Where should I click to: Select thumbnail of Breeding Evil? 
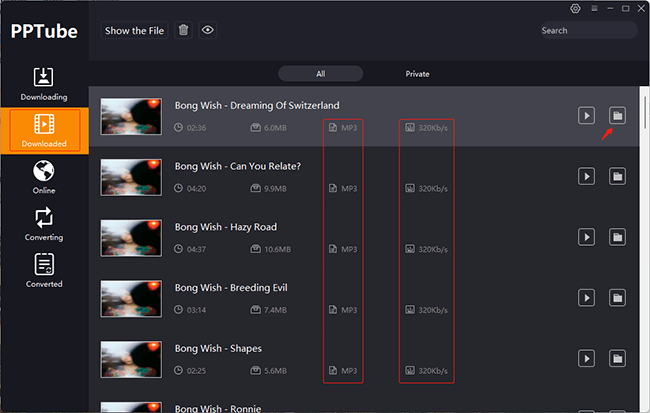(x=131, y=299)
